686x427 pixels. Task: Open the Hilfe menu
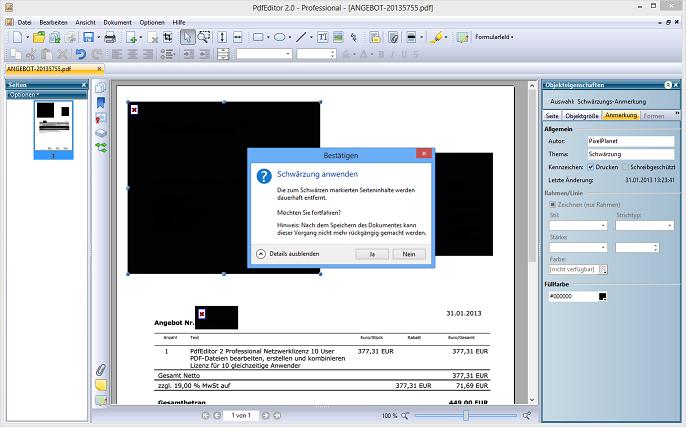pyautogui.click(x=178, y=22)
